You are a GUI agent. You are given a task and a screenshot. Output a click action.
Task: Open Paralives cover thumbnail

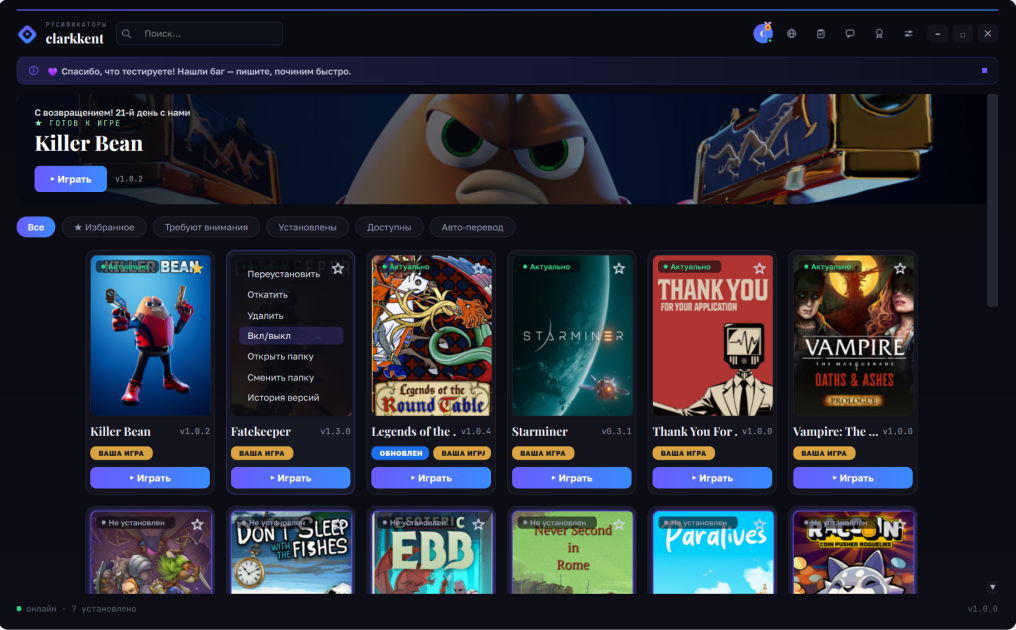tap(713, 552)
